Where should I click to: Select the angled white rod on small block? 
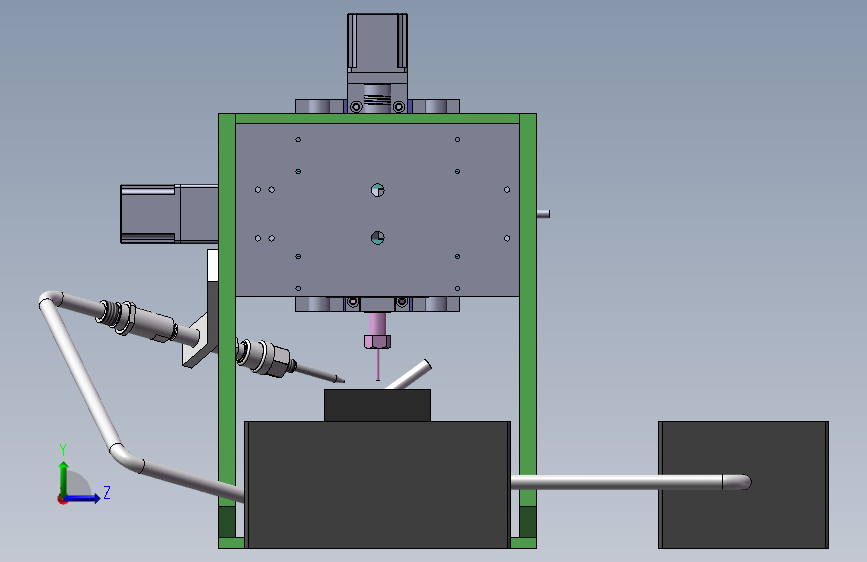(408, 375)
